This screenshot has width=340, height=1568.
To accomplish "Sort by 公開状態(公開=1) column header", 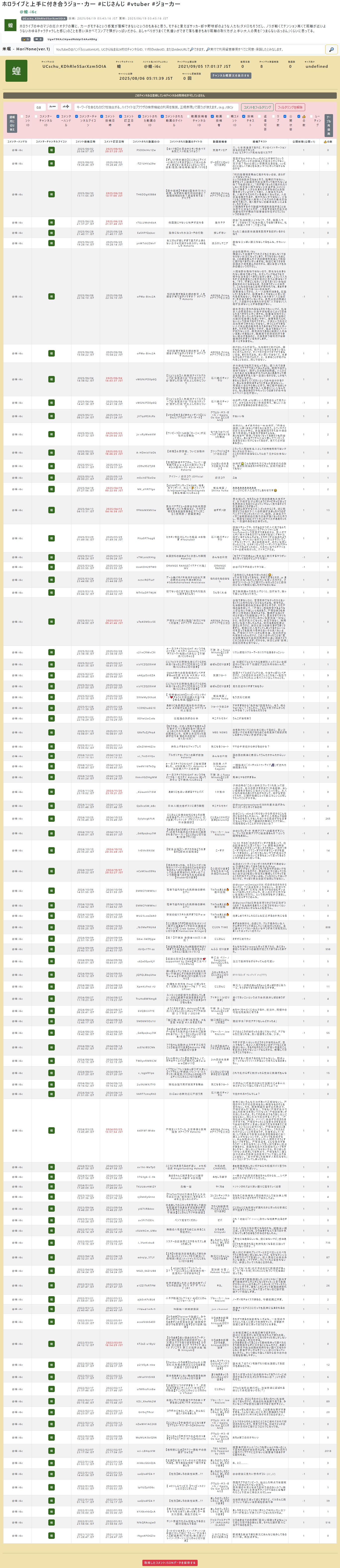I will point(303,141).
